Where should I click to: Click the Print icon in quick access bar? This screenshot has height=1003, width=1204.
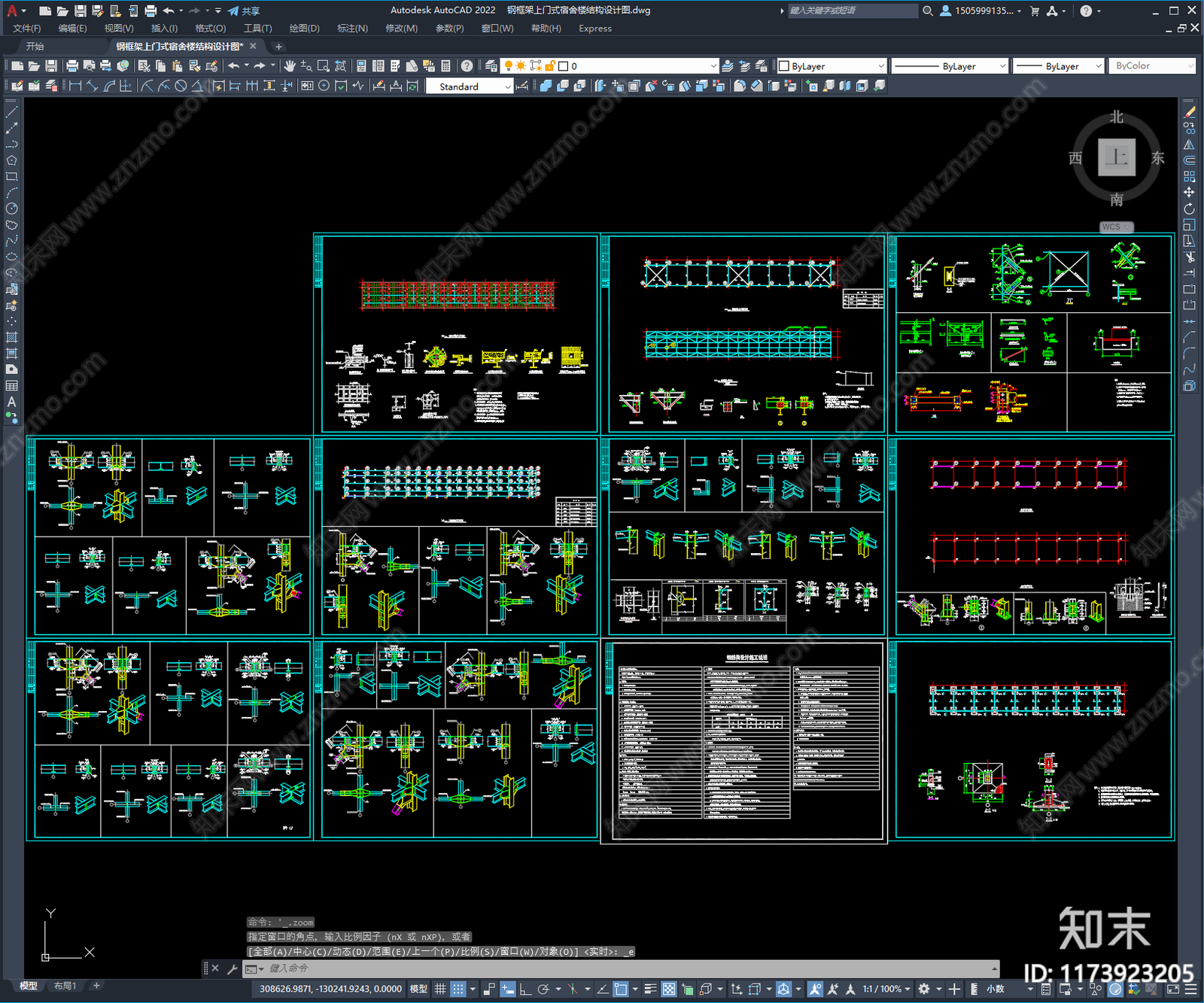(150, 11)
